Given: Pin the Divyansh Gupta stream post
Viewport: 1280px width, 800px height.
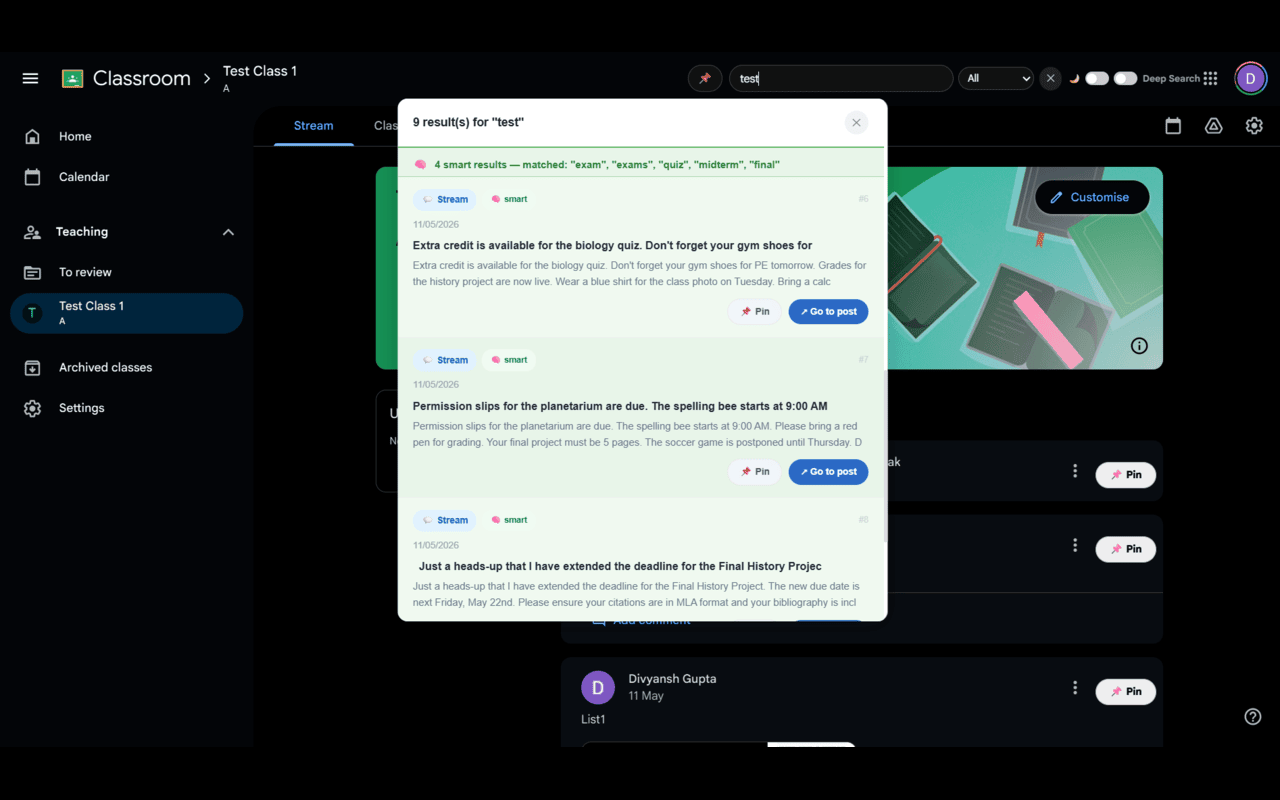Looking at the screenshot, I should point(1126,692).
